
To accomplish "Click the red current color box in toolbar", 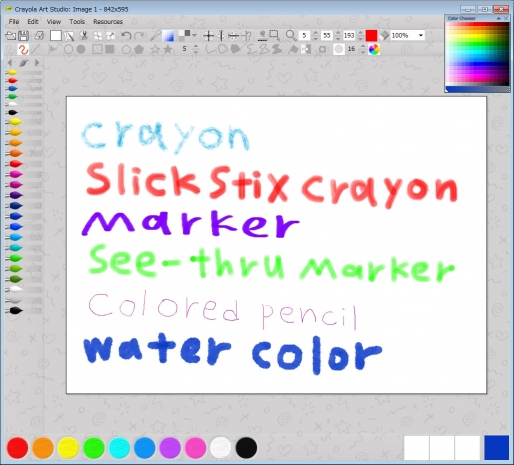I will tap(371, 36).
